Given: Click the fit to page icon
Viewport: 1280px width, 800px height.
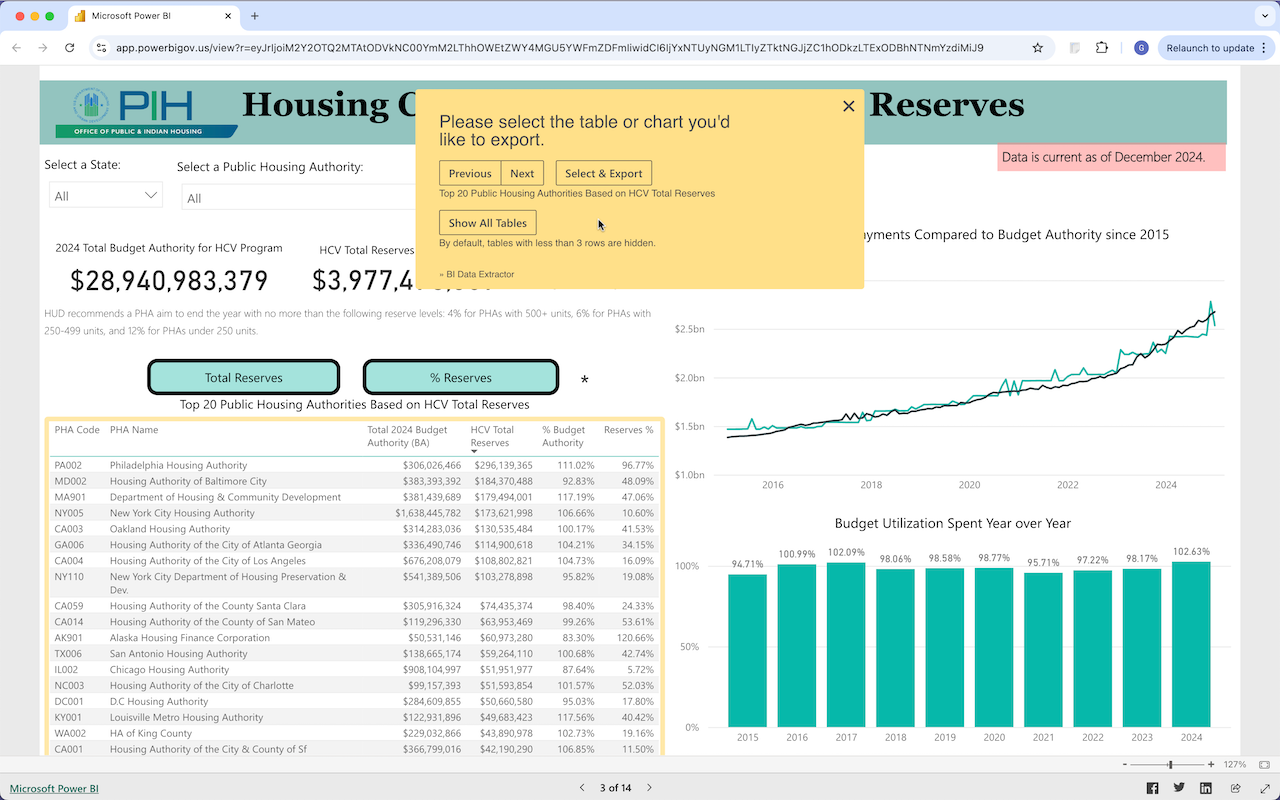Looking at the screenshot, I should pos(1264,764).
